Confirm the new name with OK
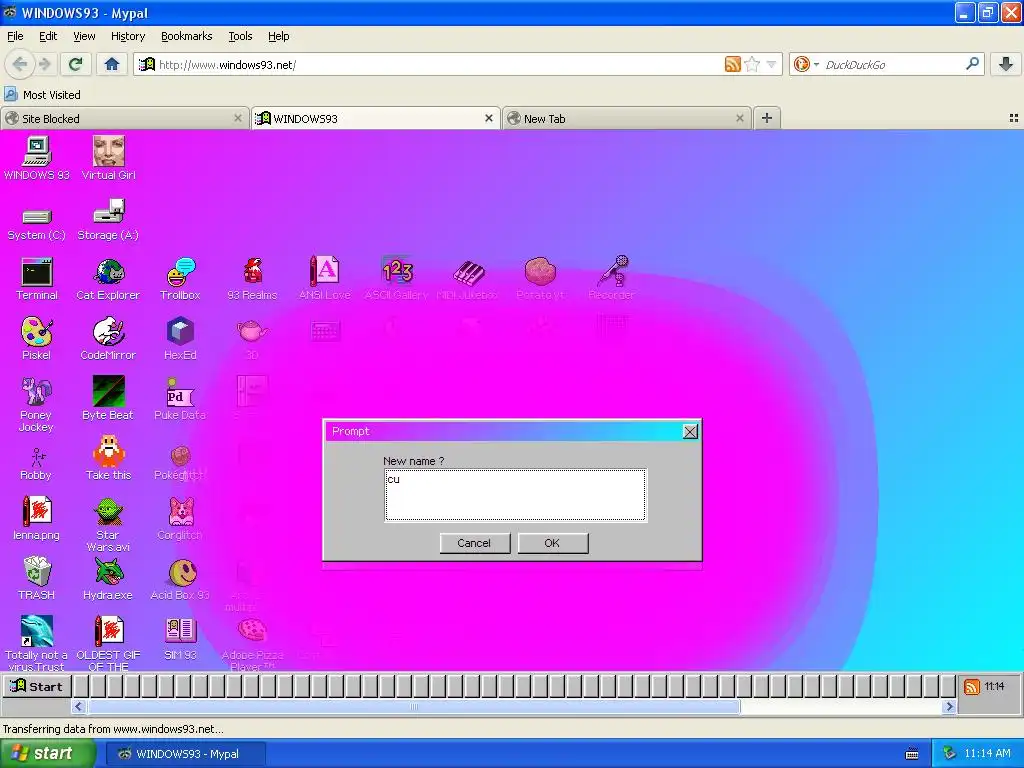Viewport: 1024px width, 768px height. [552, 543]
